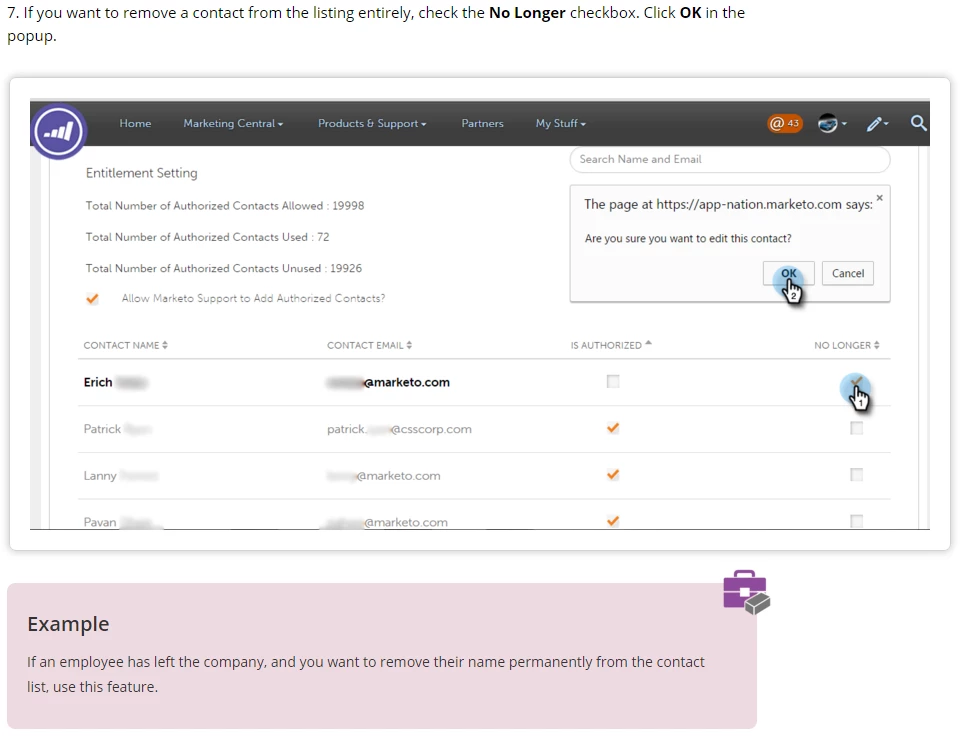The width and height of the screenshot is (970, 738).
Task: Select contact name Lanny
Action: click(121, 476)
